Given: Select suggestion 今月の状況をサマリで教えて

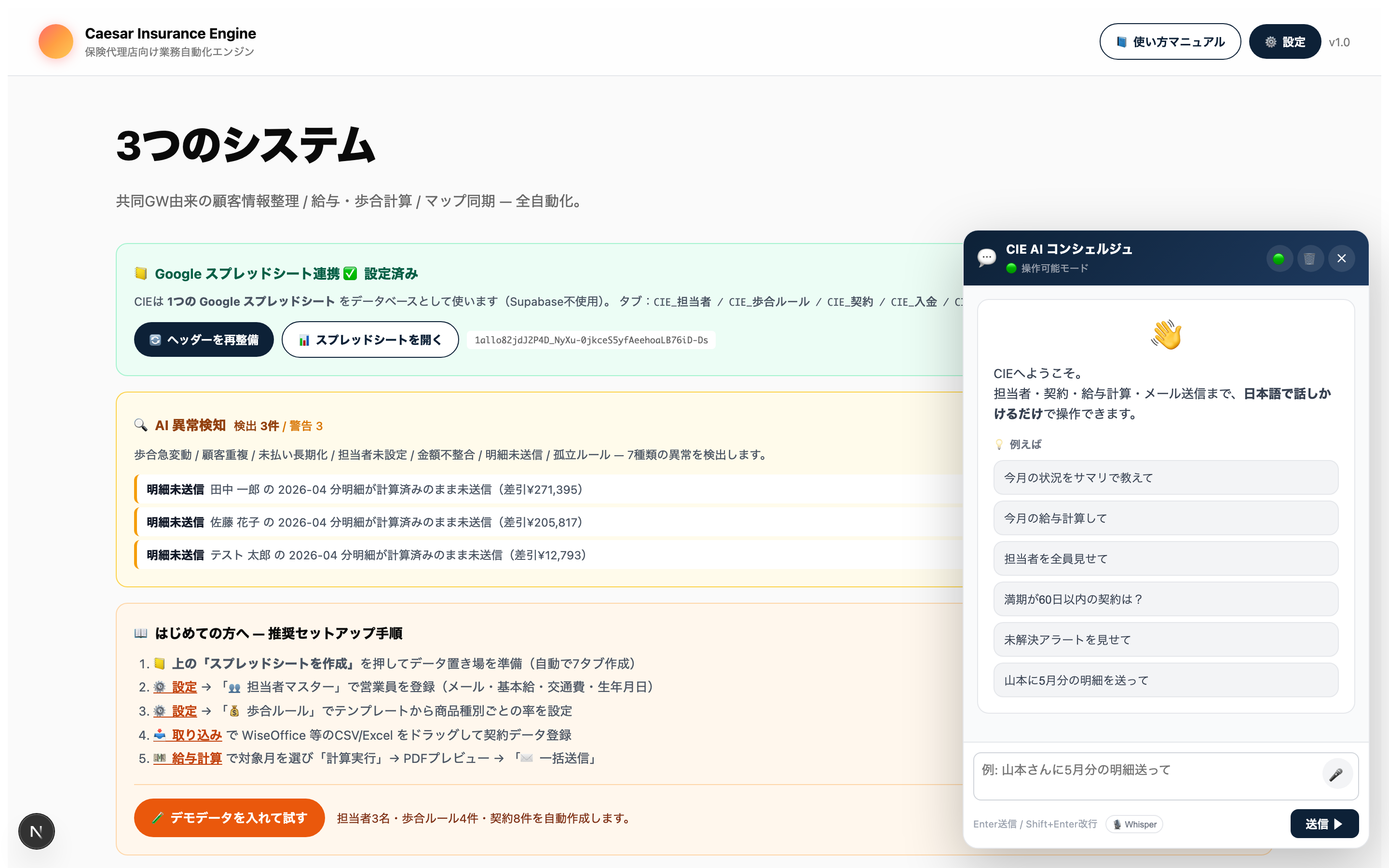Looking at the screenshot, I should (1166, 477).
